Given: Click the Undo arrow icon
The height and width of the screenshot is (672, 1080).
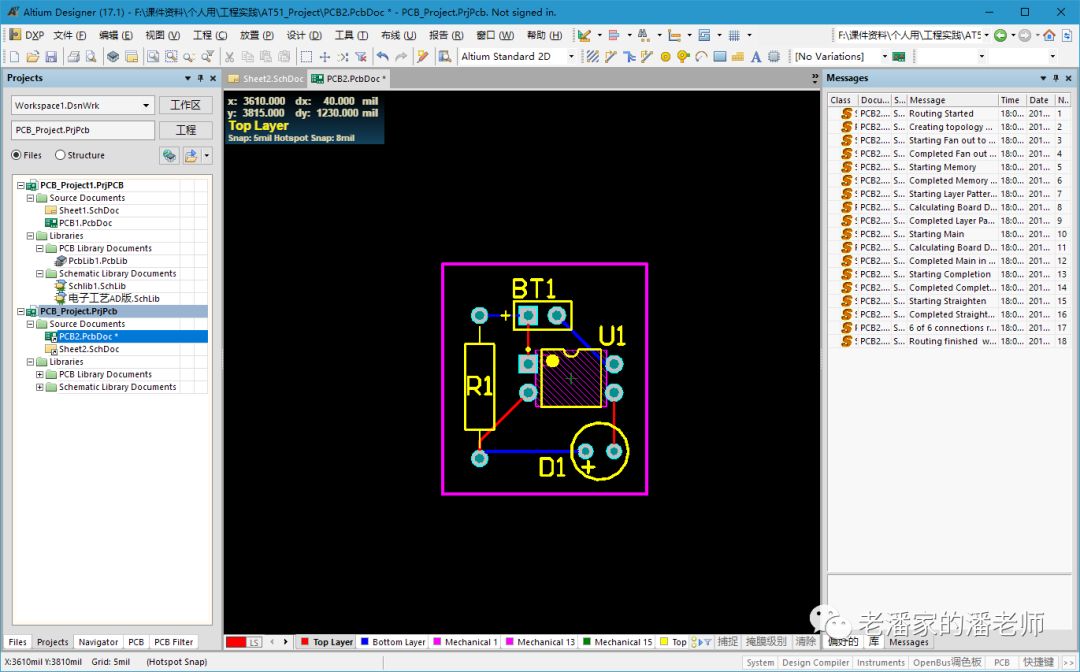Looking at the screenshot, I should 383,57.
